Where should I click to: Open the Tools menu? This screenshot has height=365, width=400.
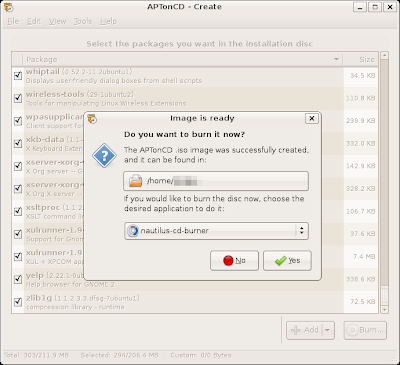(83, 21)
